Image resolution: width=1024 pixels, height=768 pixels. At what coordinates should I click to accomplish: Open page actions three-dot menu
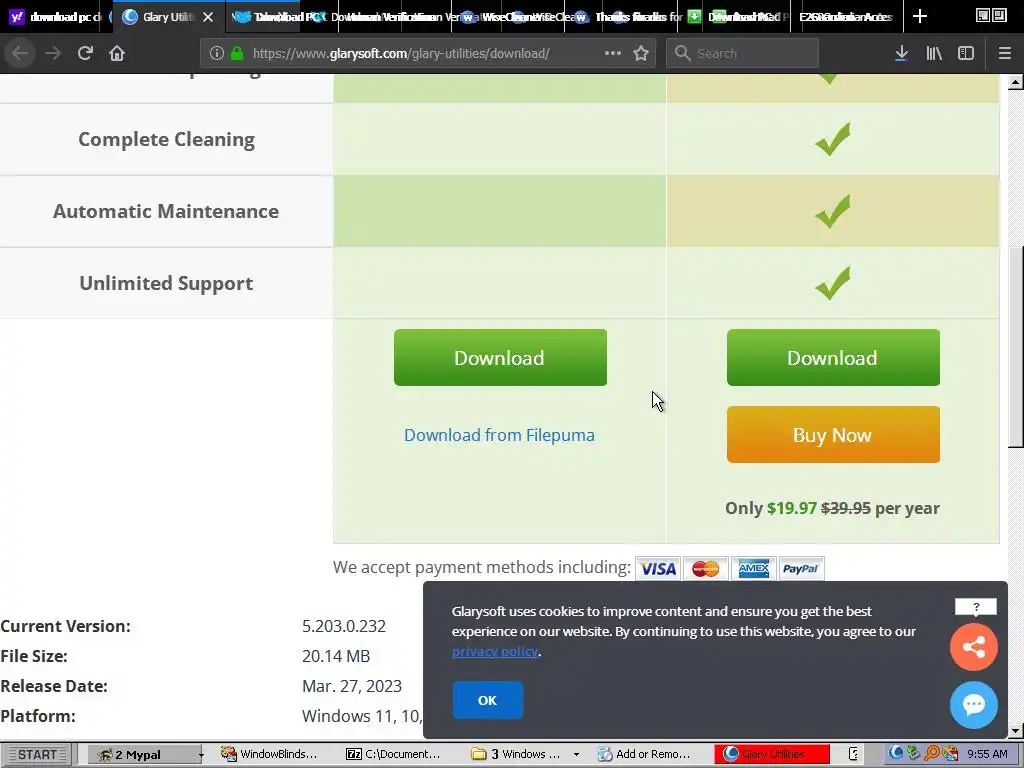pos(613,53)
